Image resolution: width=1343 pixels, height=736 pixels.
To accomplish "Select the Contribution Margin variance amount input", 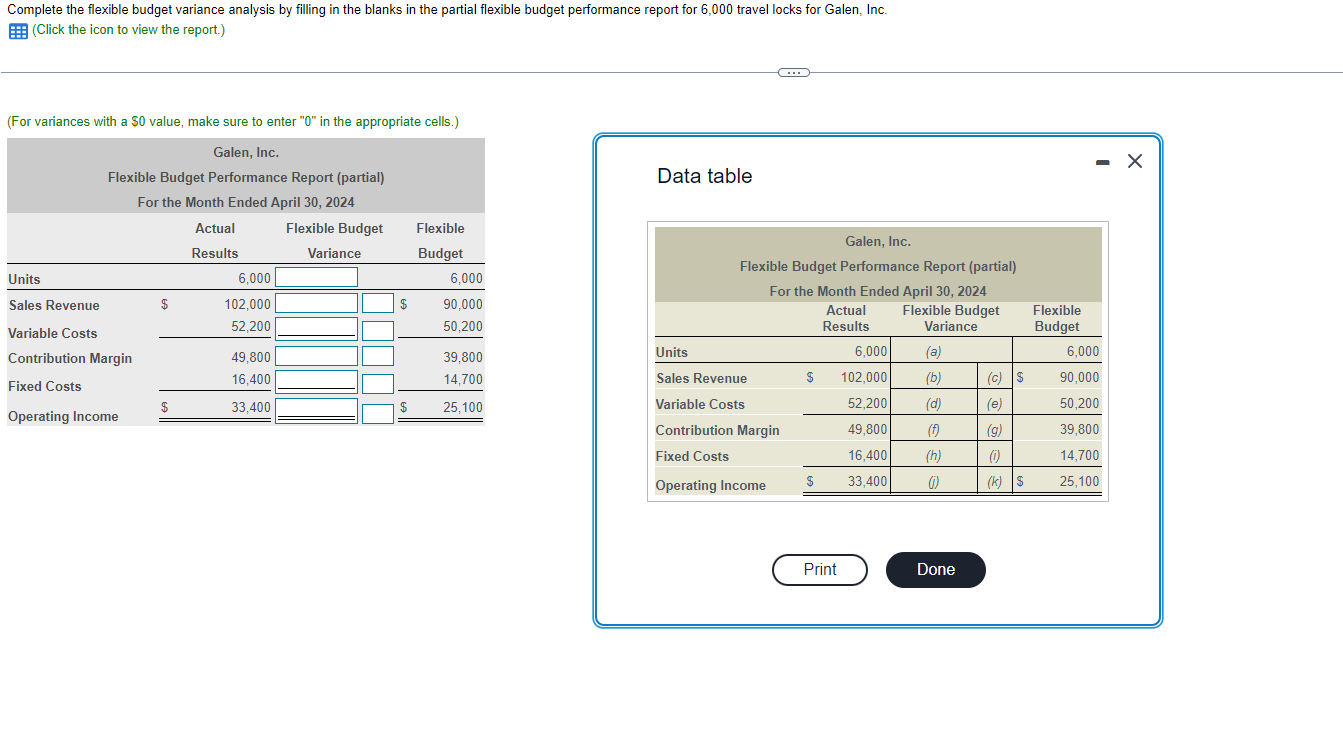I will click(316, 356).
